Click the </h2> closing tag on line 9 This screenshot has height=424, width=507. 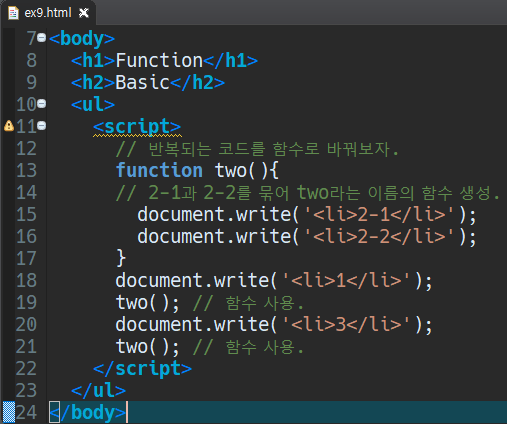click(197, 82)
